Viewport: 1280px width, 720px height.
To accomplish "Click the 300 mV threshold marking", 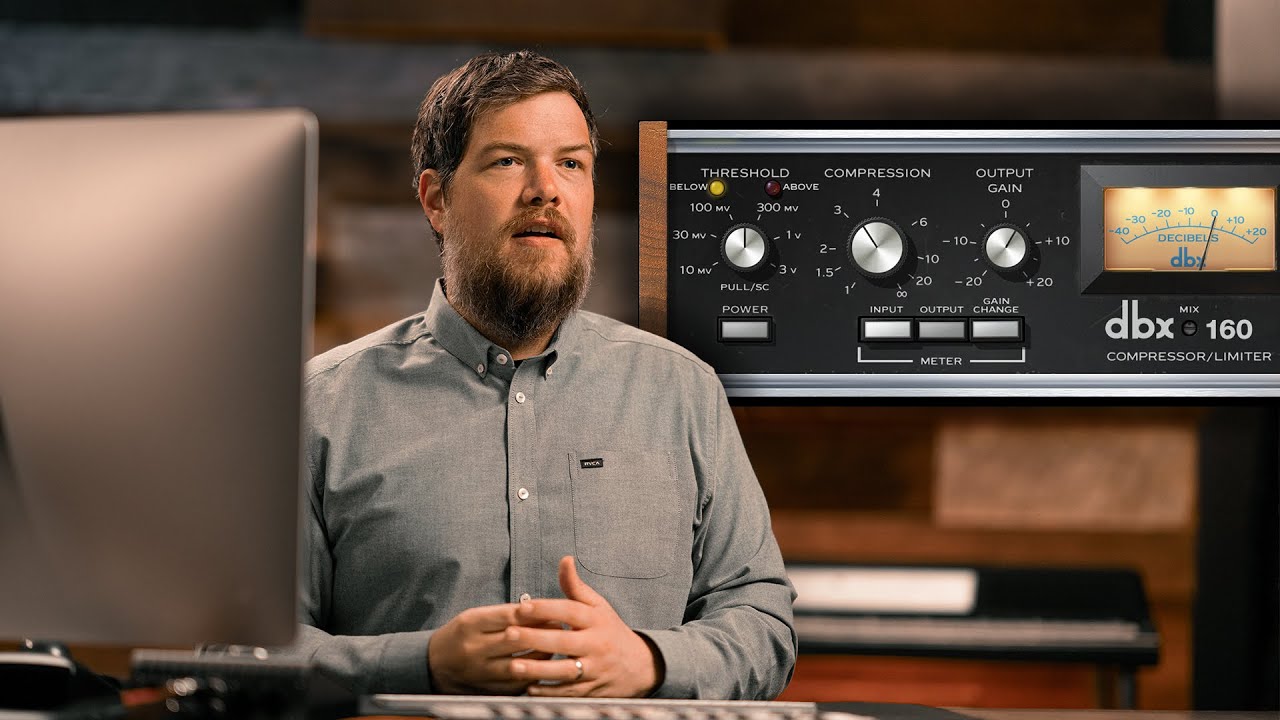I will click(x=778, y=208).
